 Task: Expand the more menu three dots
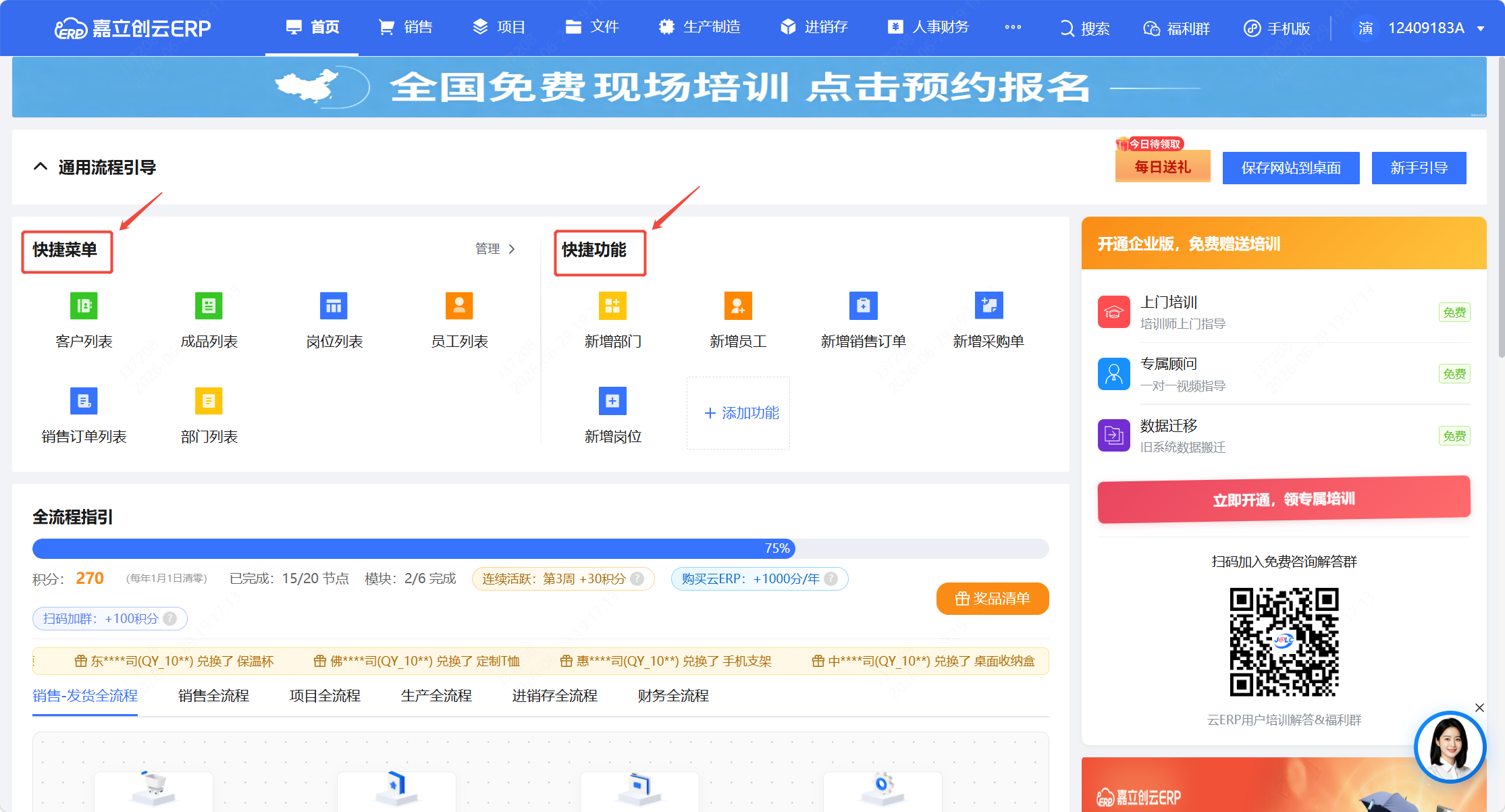coord(1013,27)
